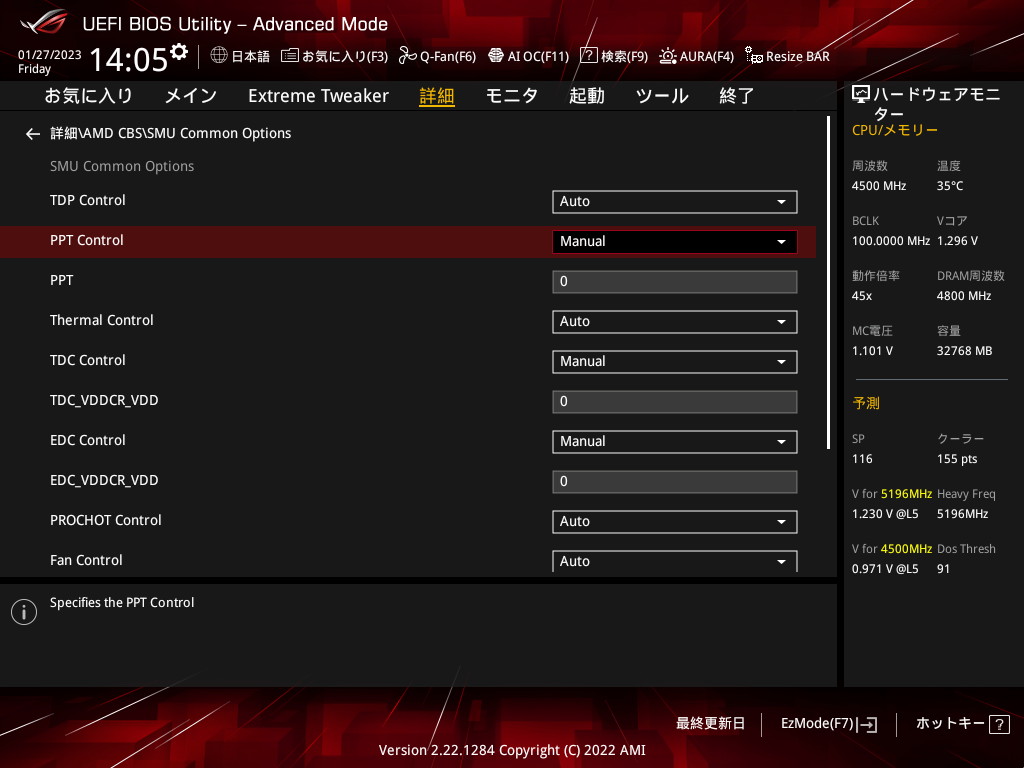Click the PROCHOT Control label
Image resolution: width=1024 pixels, height=768 pixels.
point(106,520)
